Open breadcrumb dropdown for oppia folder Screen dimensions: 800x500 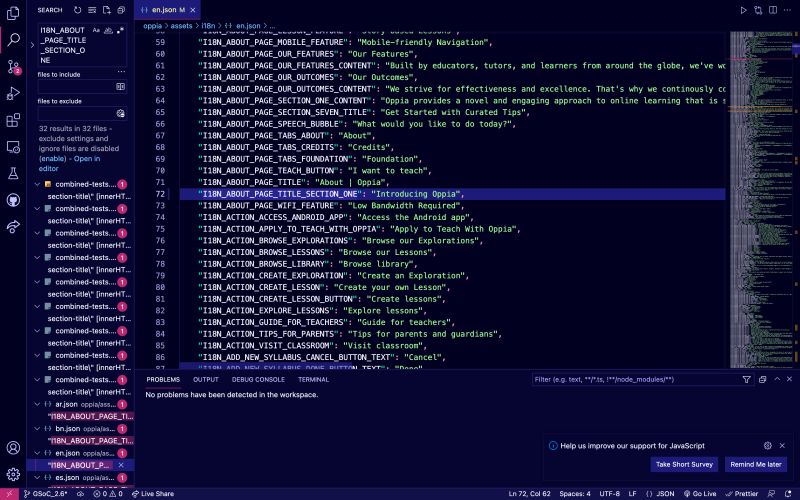coord(152,26)
